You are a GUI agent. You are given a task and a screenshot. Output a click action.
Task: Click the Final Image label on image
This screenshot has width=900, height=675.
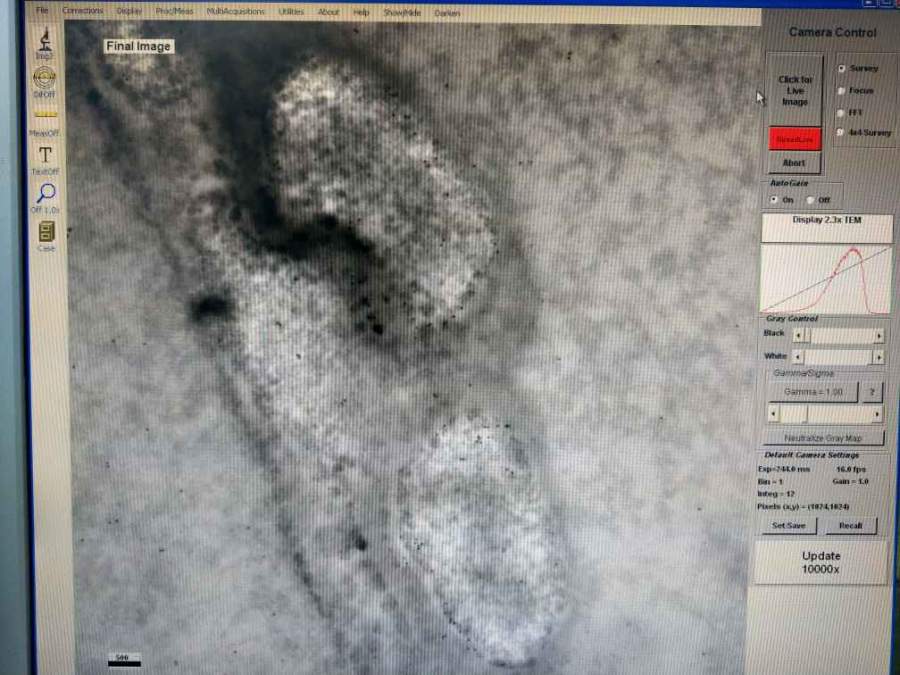click(x=138, y=46)
